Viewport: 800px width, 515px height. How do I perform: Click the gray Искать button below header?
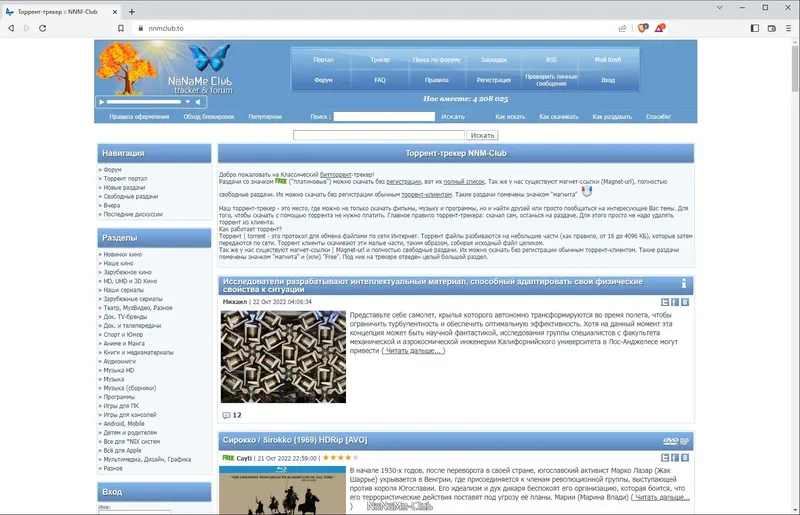(482, 135)
